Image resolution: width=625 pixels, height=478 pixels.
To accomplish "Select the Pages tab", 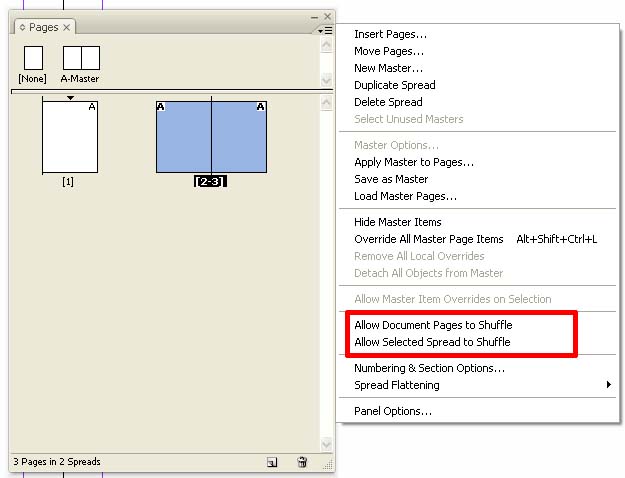I will [43, 27].
